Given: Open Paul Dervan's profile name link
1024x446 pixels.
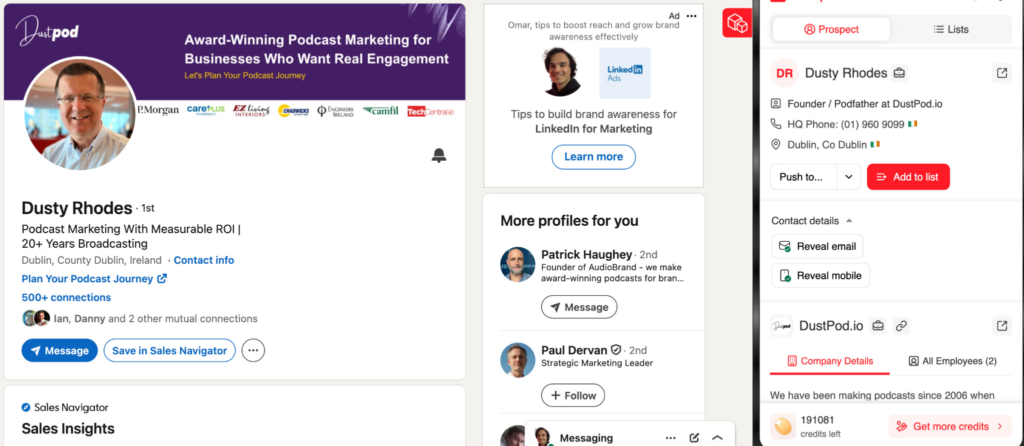Looking at the screenshot, I should pos(574,350).
